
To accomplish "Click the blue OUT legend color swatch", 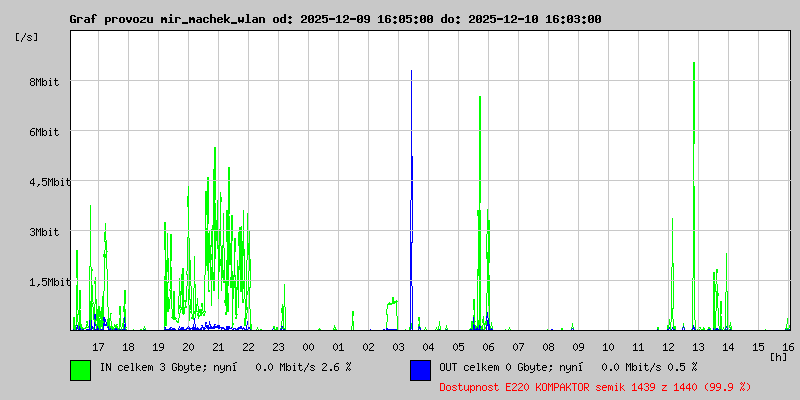I will [420, 370].
